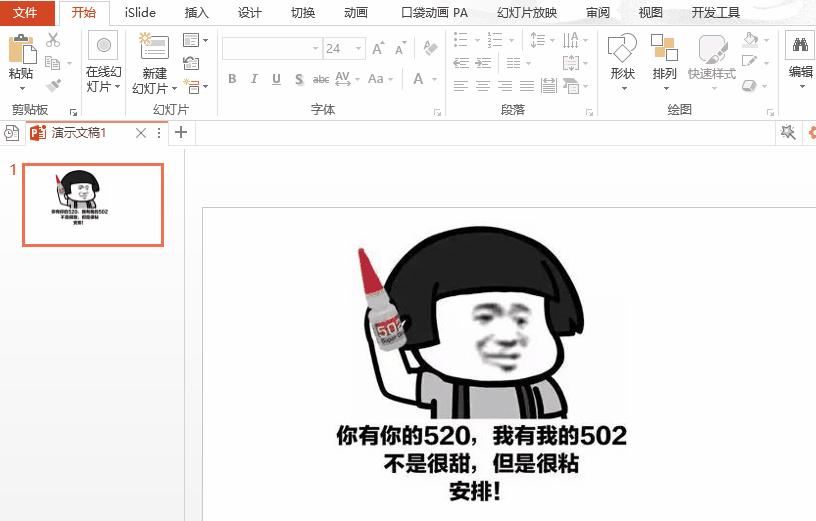The height and width of the screenshot is (521, 816).
Task: Close the 演示文稿1 document tab
Action: point(141,133)
